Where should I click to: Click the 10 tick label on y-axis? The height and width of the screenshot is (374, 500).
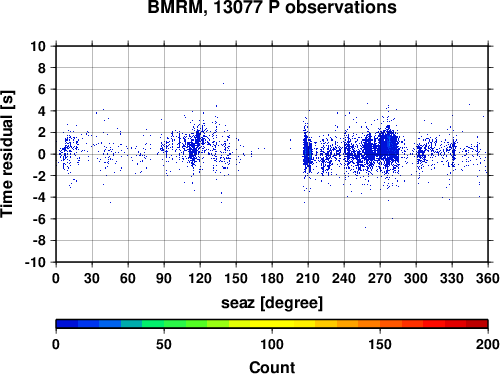(38, 46)
